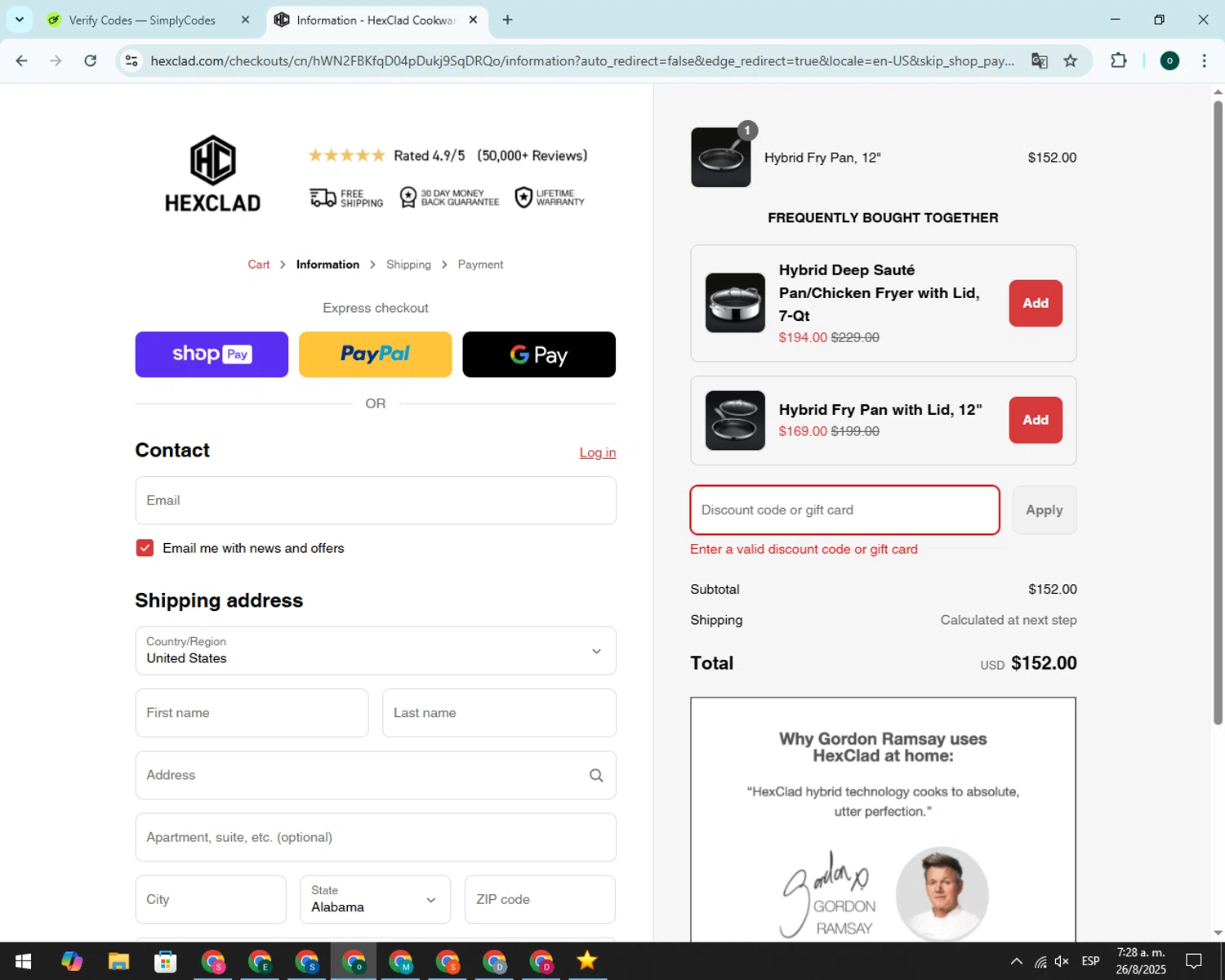Open Microsoft Store from taskbar
Viewport: 1225px width, 980px height.
(166, 961)
